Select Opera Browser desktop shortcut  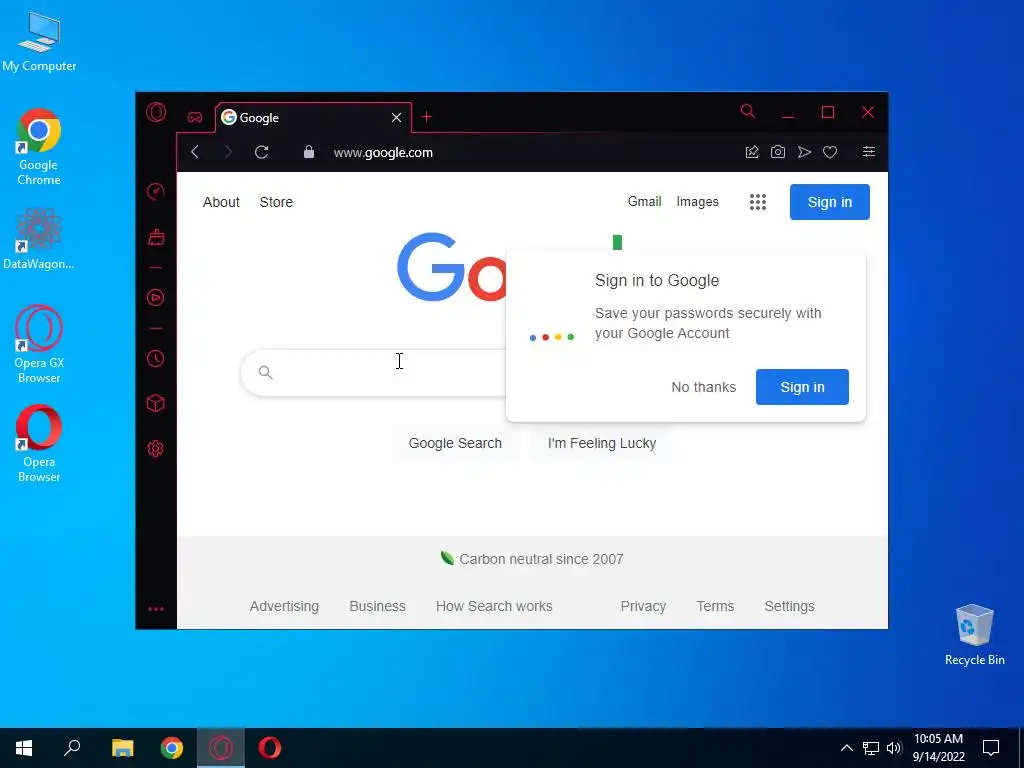pyautogui.click(x=39, y=443)
